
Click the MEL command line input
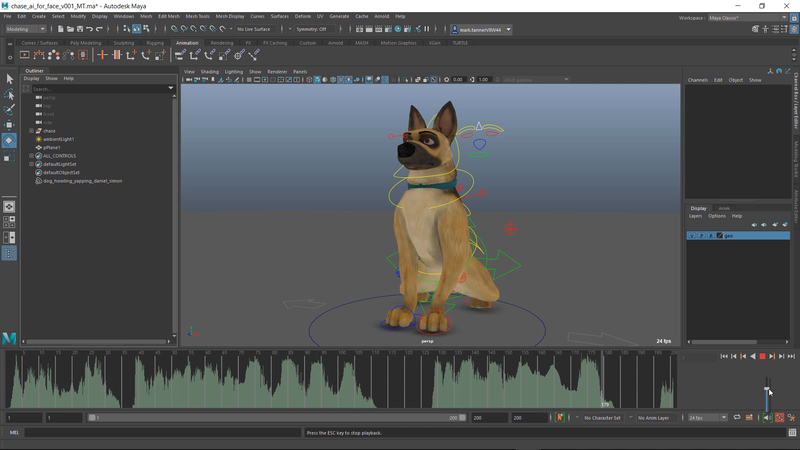click(163, 433)
